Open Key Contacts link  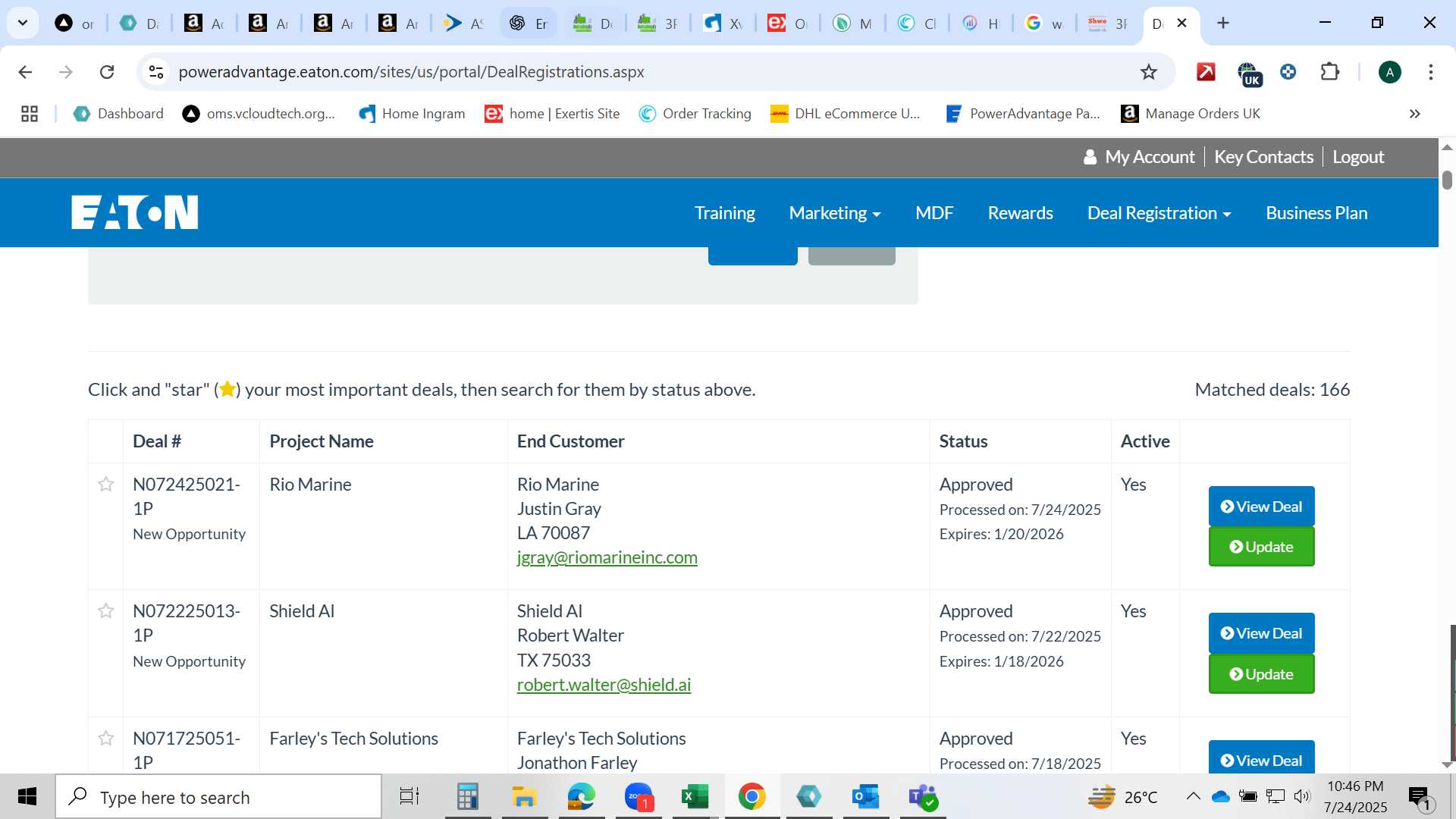1264,157
